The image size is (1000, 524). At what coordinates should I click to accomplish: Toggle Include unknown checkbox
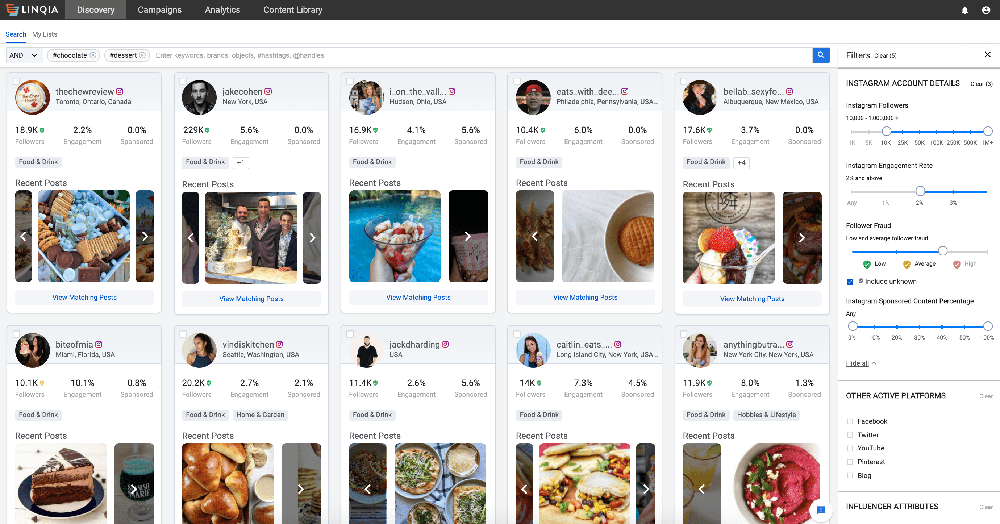849,282
